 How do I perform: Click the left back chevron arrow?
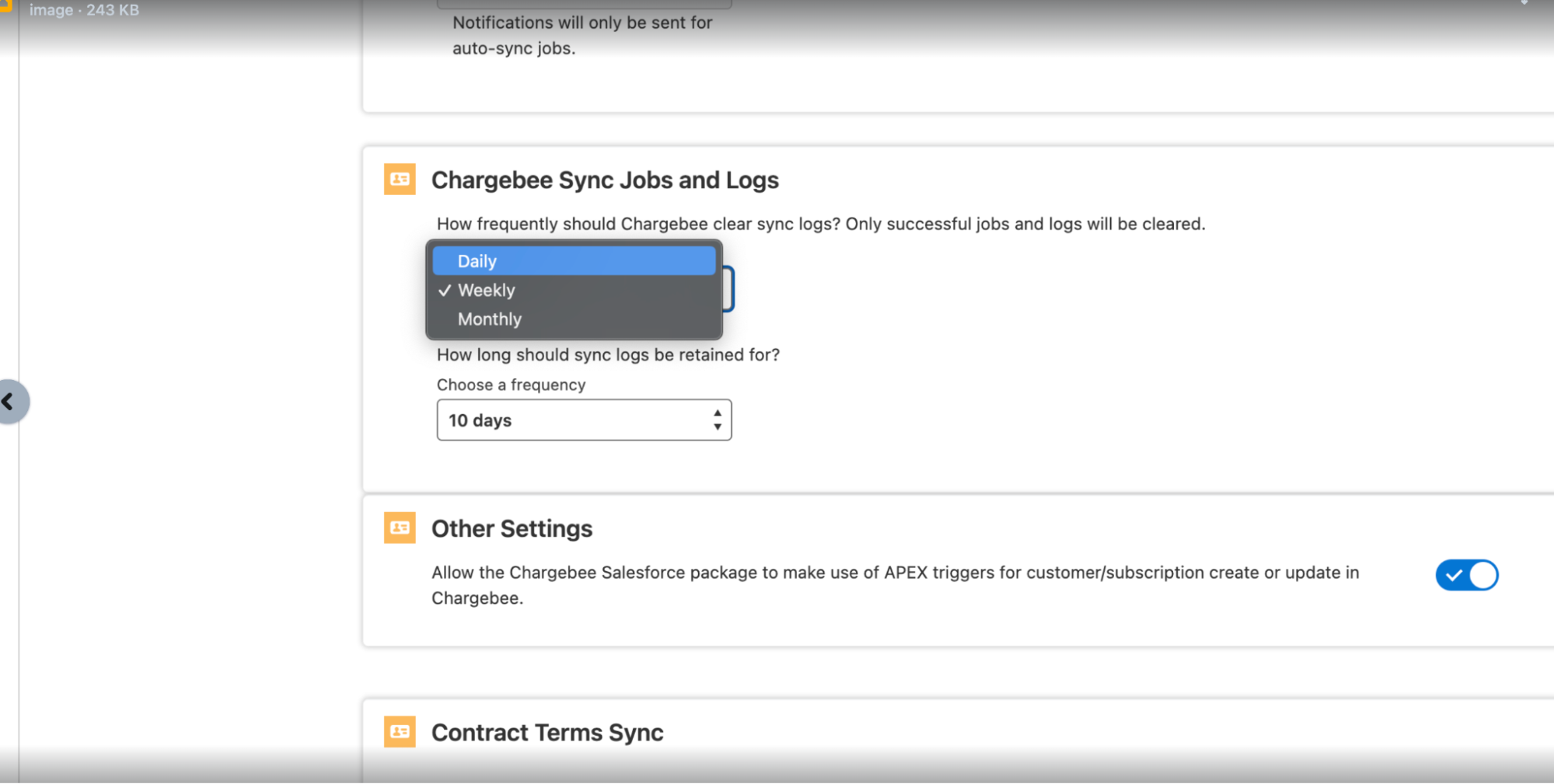(x=9, y=402)
